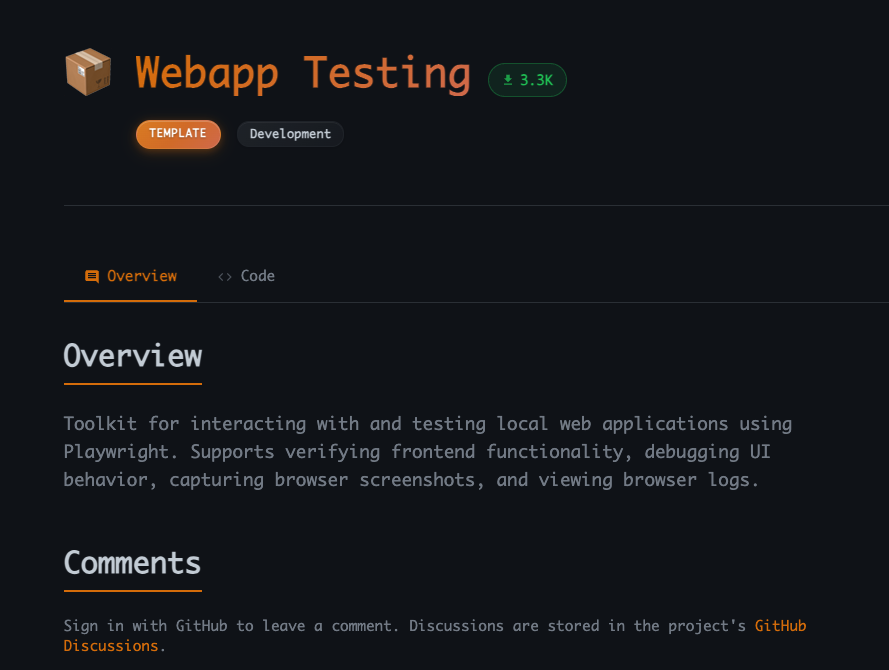
Task: Click the 3.3K downloads counter badge
Action: 527,80
